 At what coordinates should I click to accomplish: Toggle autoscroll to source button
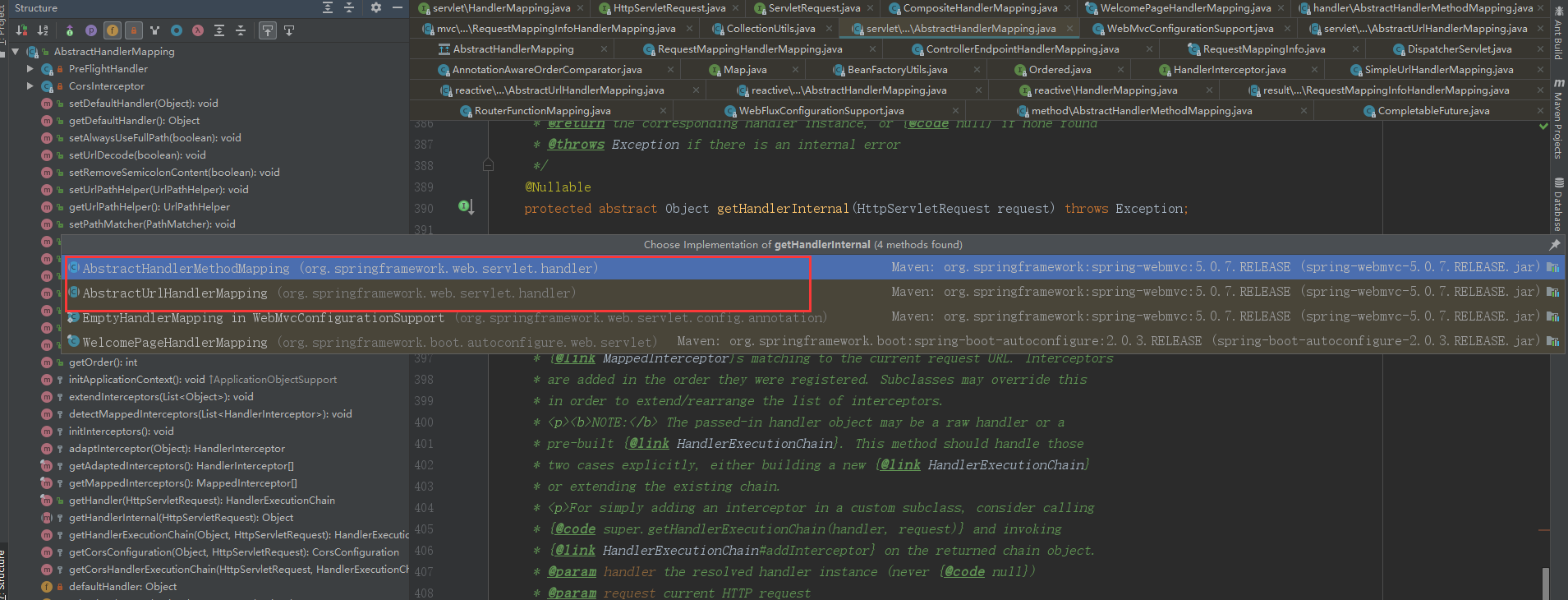coord(268,30)
